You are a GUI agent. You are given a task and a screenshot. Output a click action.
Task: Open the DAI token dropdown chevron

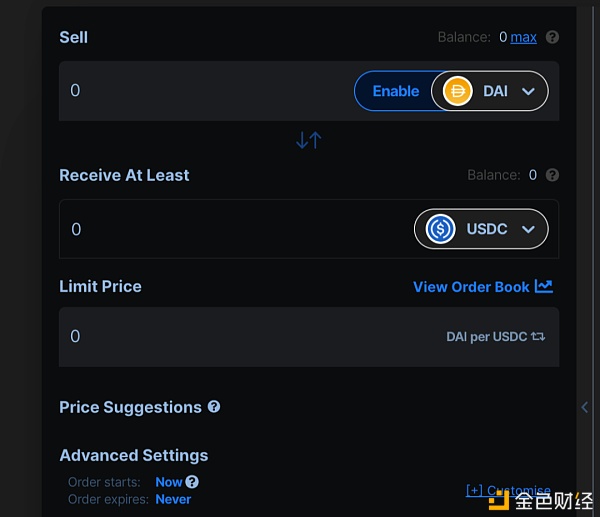click(529, 91)
